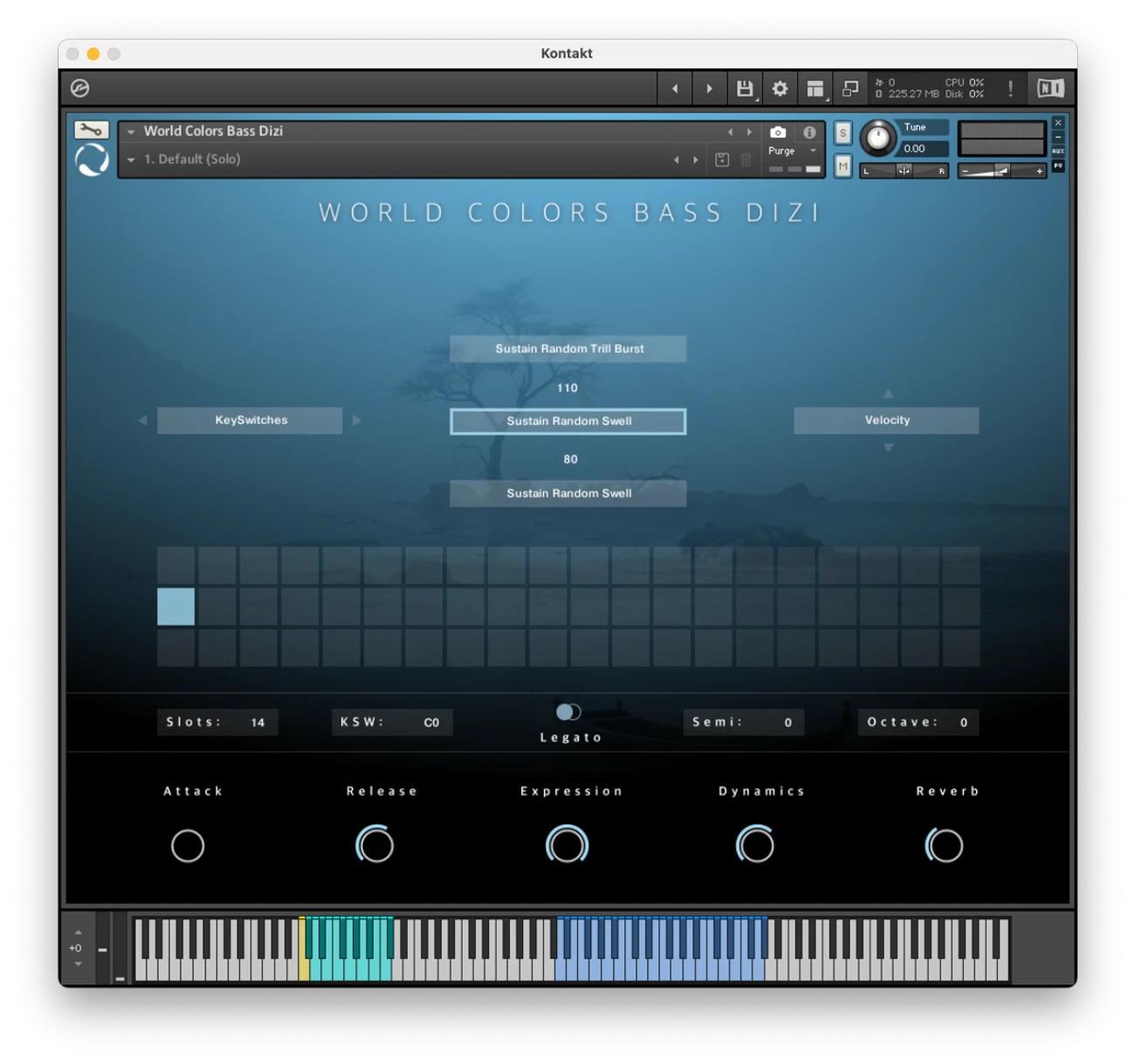Open the workspace layout menu icon
The image size is (1135, 1064).
pos(815,88)
